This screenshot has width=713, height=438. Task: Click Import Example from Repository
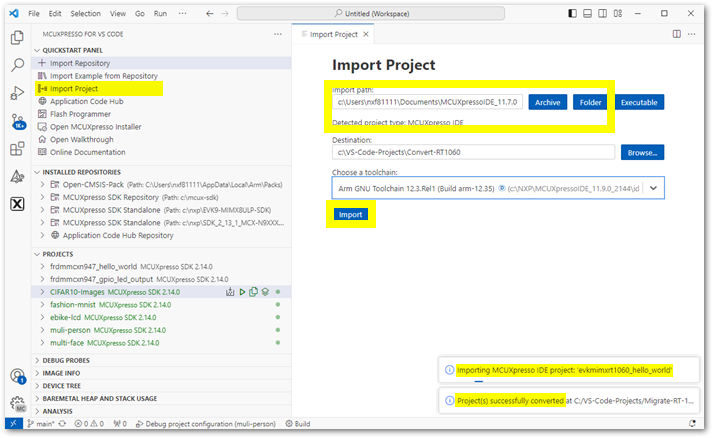click(161, 76)
